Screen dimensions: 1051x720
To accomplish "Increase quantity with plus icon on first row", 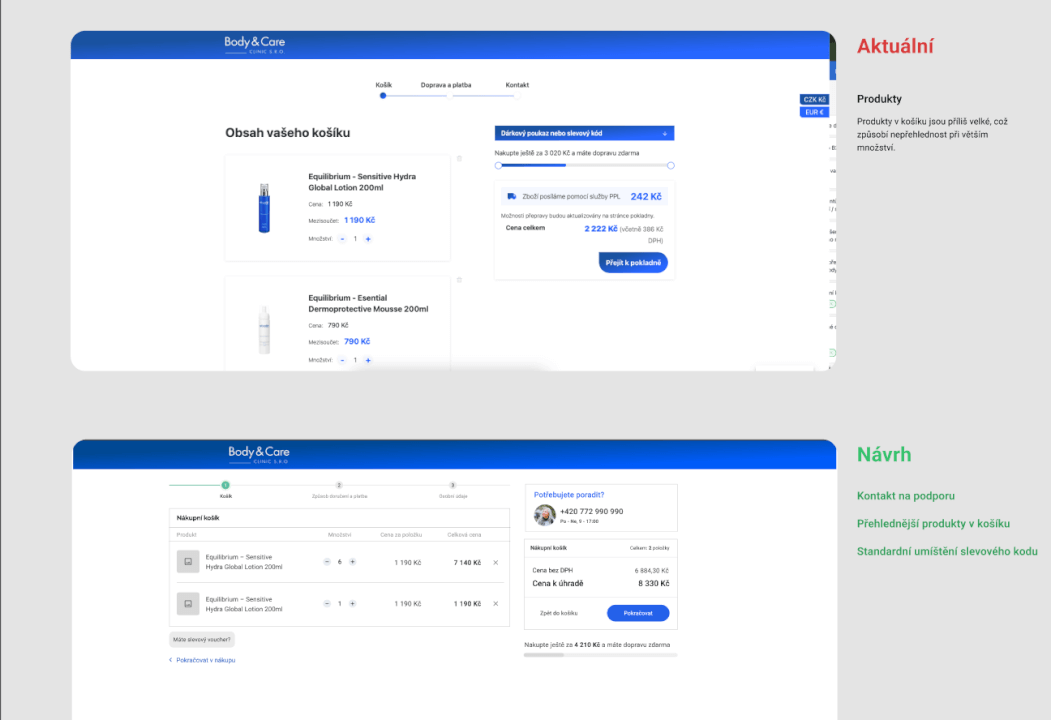I will [352, 560].
